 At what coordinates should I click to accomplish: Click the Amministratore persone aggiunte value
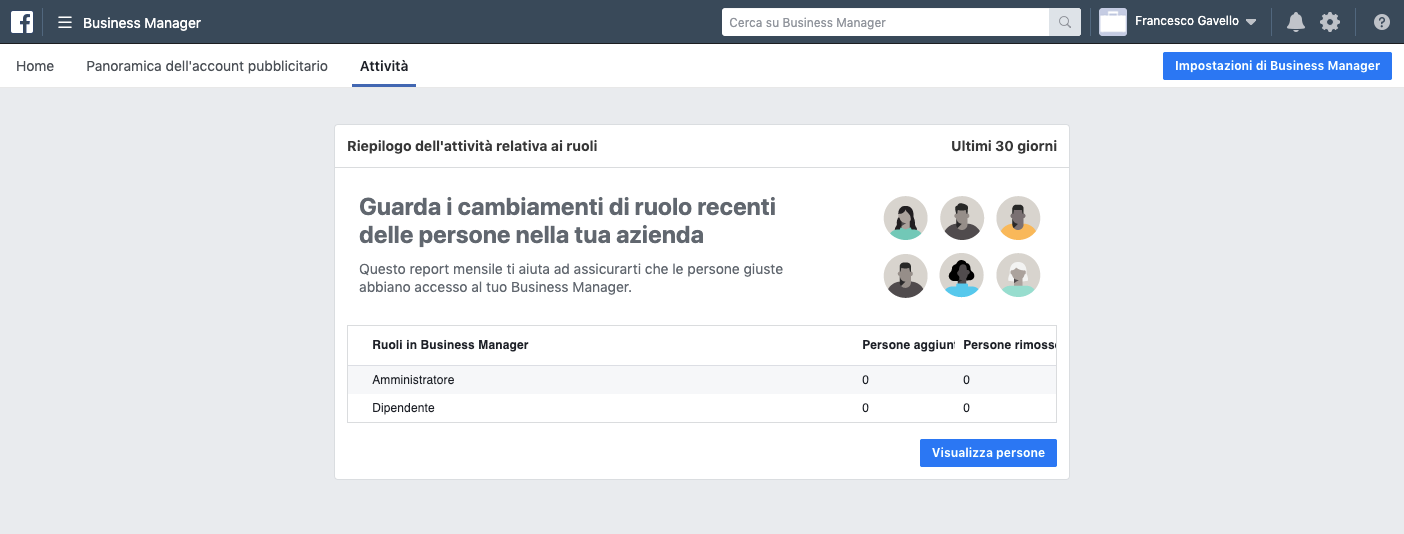[x=865, y=380]
